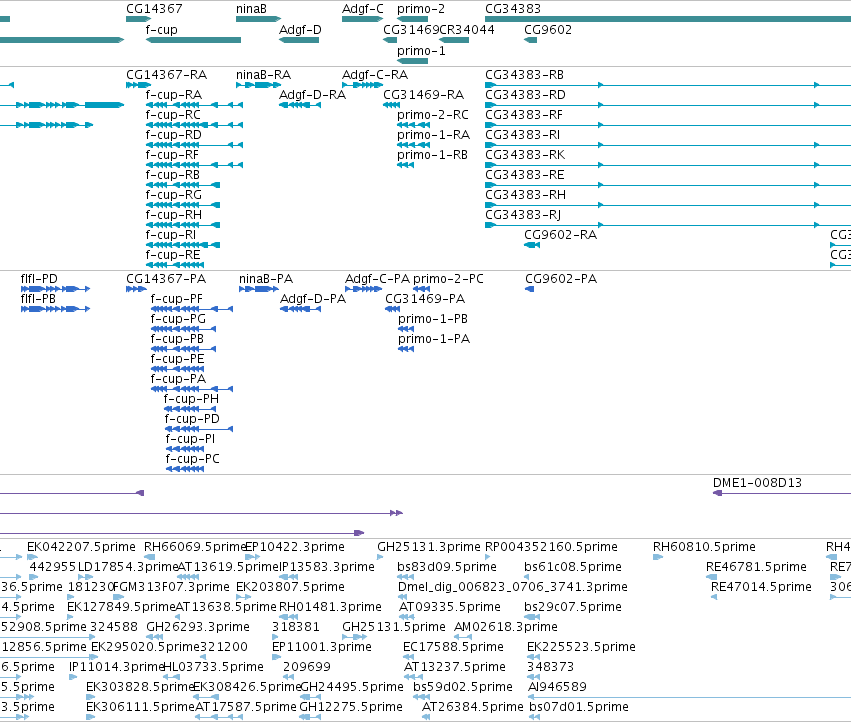Select the CG34383-RI transcript
This screenshot has width=851, height=722.
[x=668, y=145]
